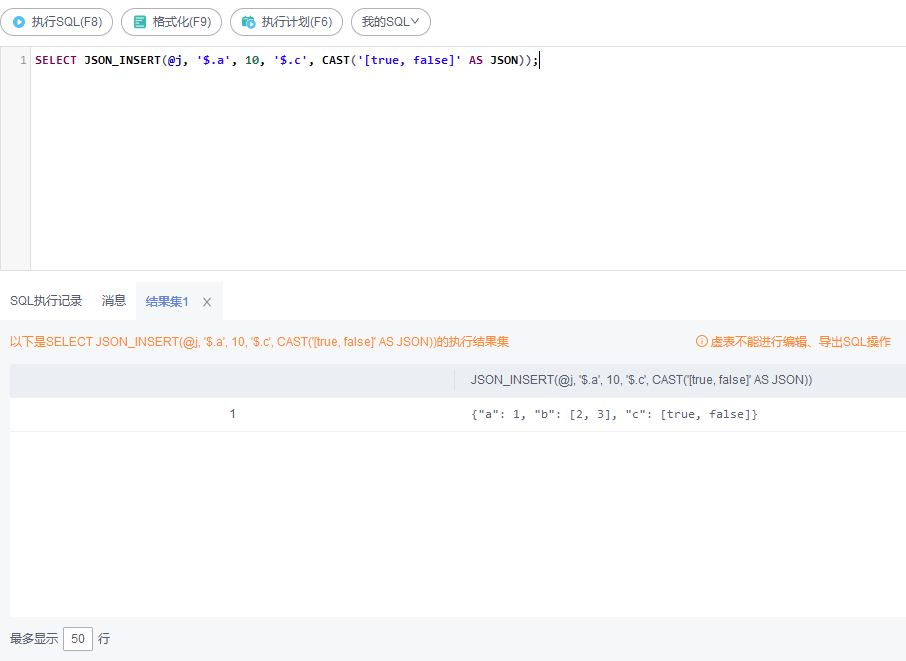Switch to the SQL执行记录 tab

click(45, 300)
